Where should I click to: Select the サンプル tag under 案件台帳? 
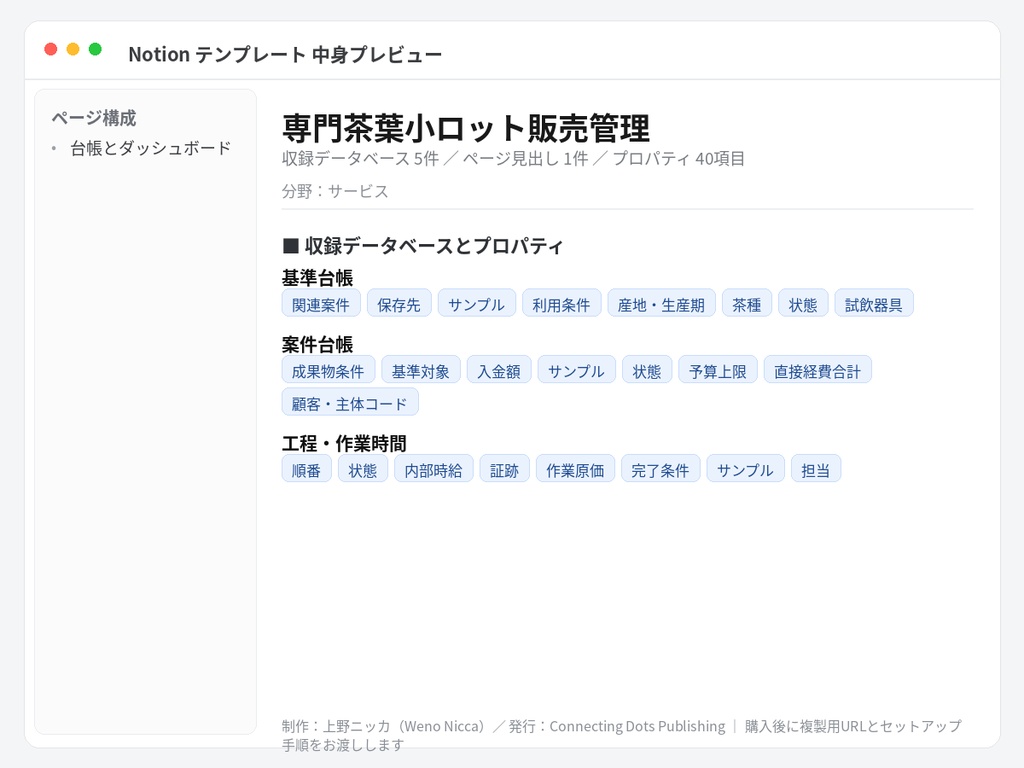pyautogui.click(x=577, y=370)
